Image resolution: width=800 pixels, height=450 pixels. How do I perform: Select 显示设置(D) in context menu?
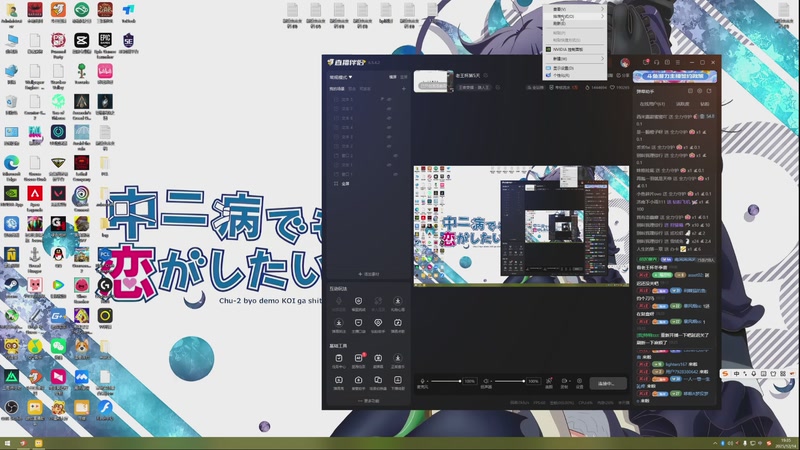(x=574, y=68)
